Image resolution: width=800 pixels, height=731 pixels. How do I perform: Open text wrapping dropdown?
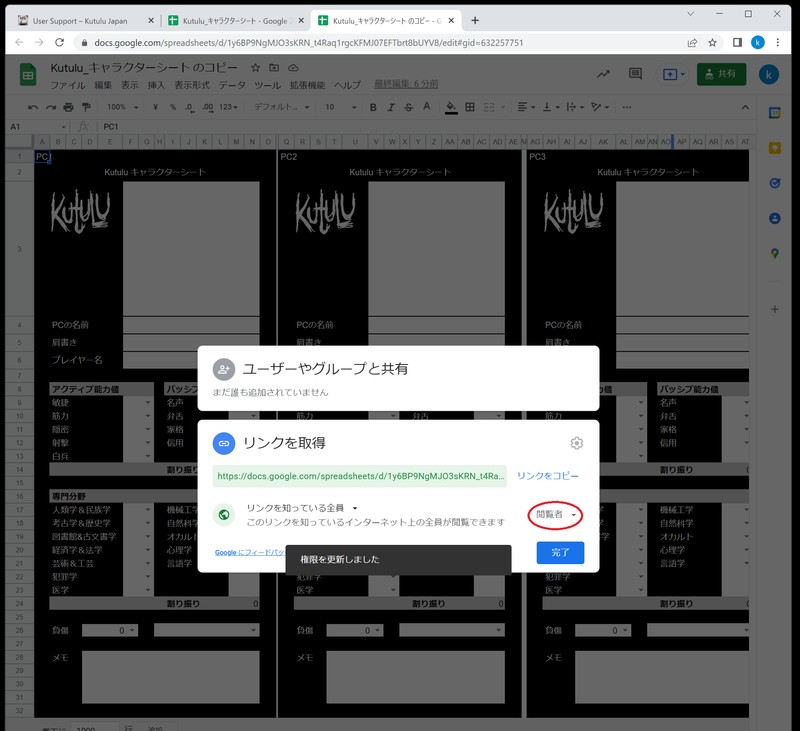coord(575,107)
